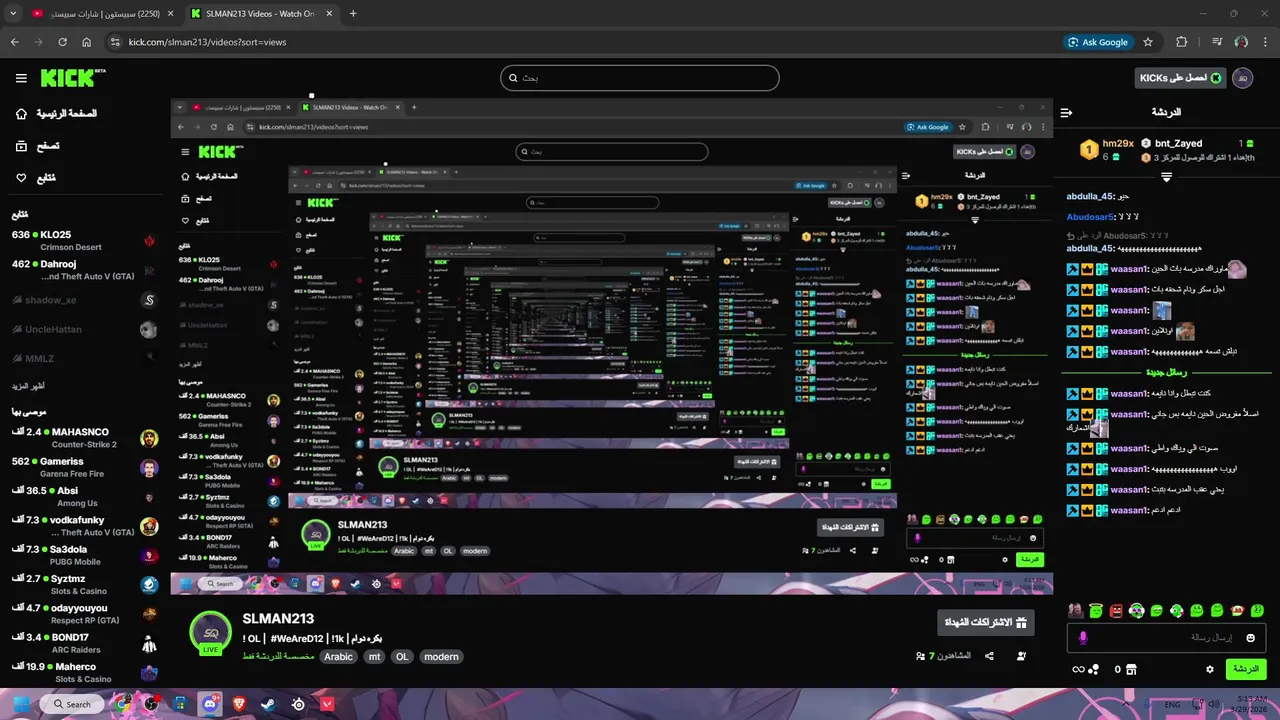
Task: Open UncleHattan channel in sidebar
Action: click(84, 329)
